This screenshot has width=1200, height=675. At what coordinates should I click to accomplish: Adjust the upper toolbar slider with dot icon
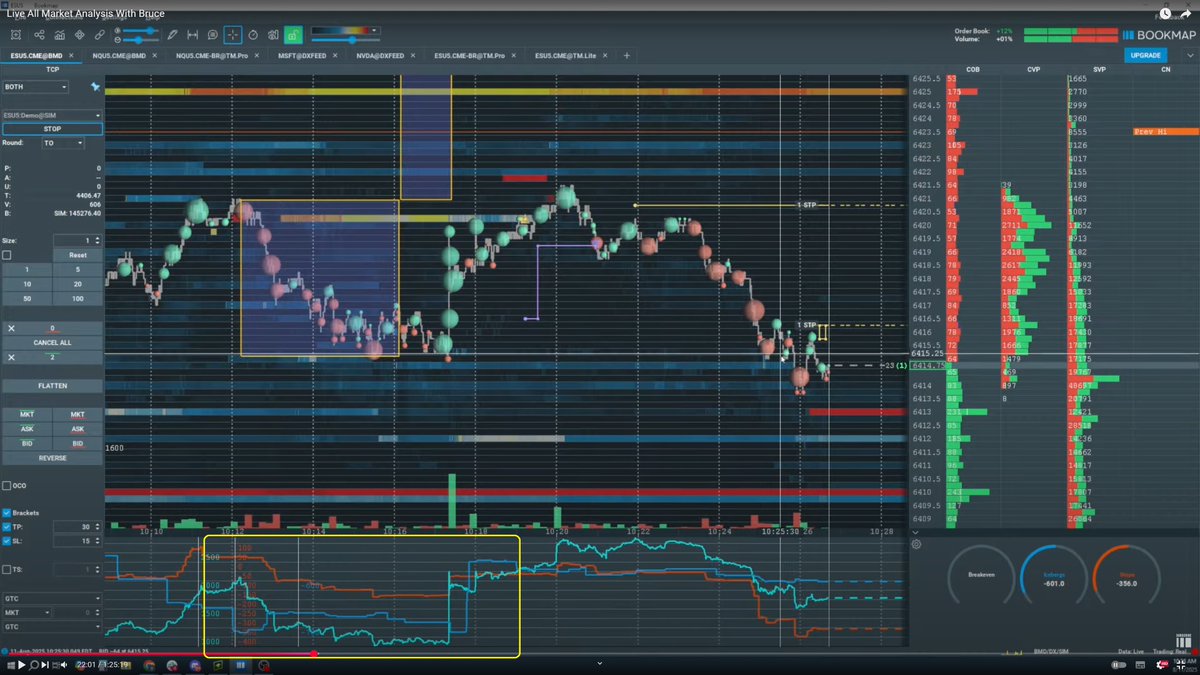click(141, 31)
